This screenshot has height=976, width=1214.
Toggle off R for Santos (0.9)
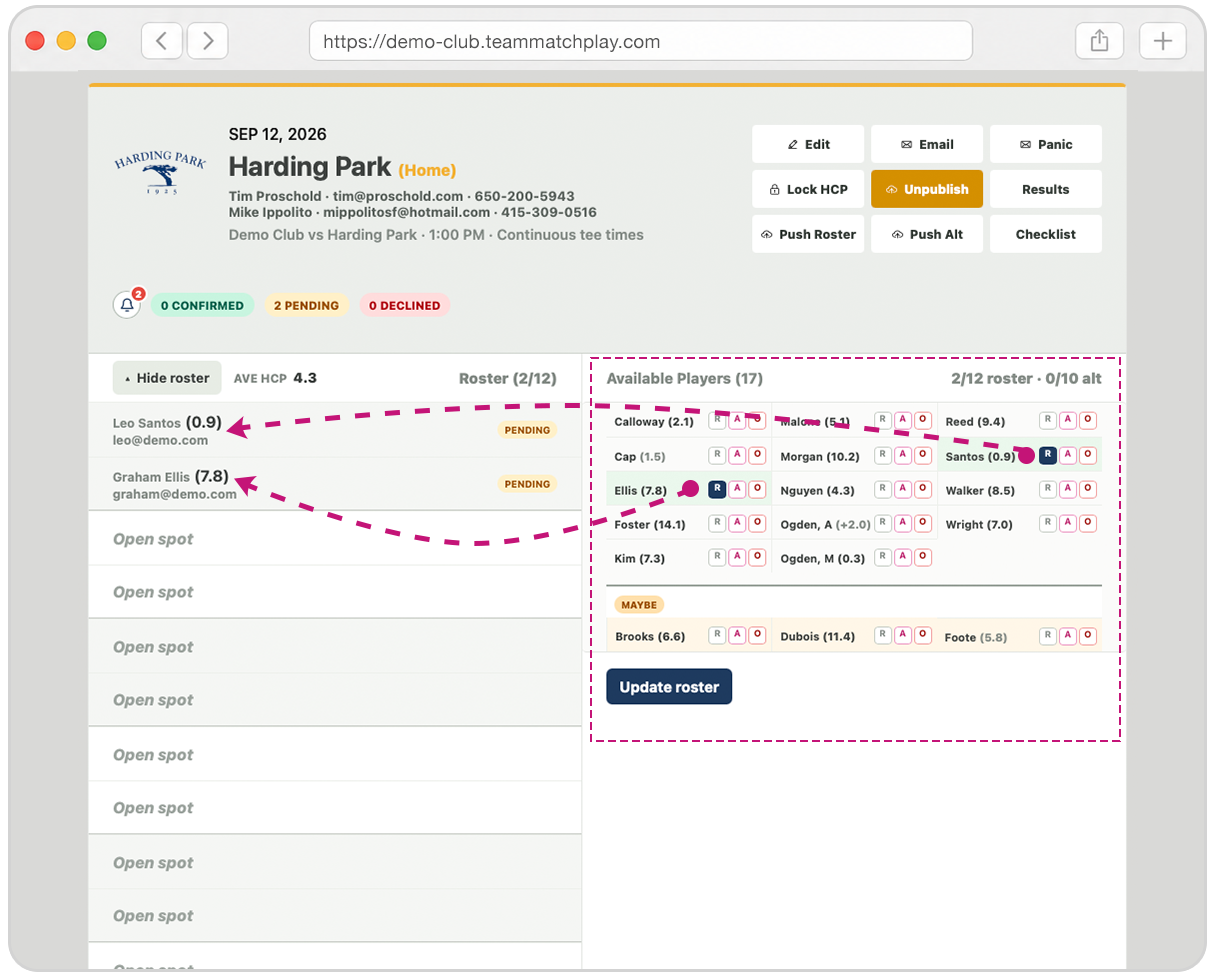pos(1048,455)
